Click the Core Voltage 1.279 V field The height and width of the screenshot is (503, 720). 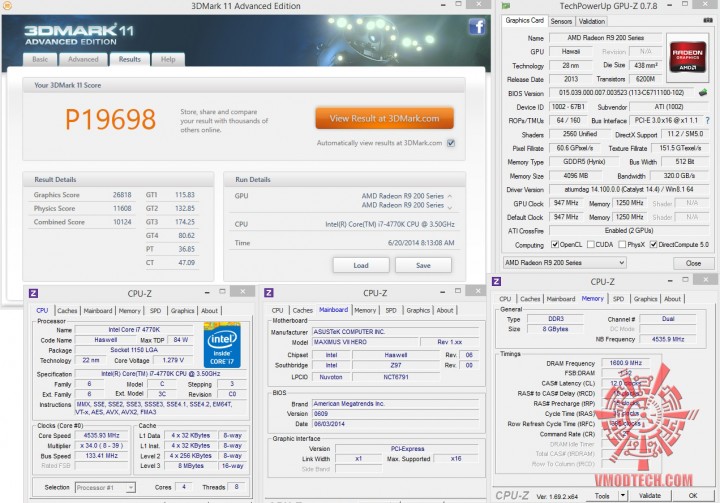[x=173, y=360]
